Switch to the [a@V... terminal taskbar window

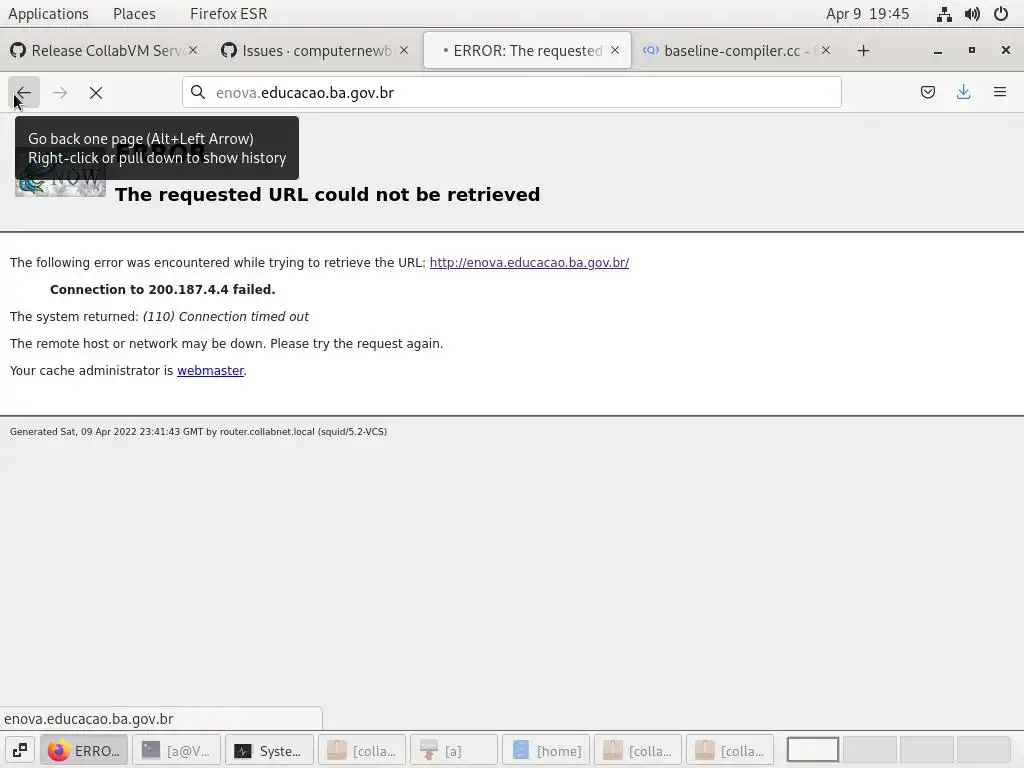click(176, 750)
